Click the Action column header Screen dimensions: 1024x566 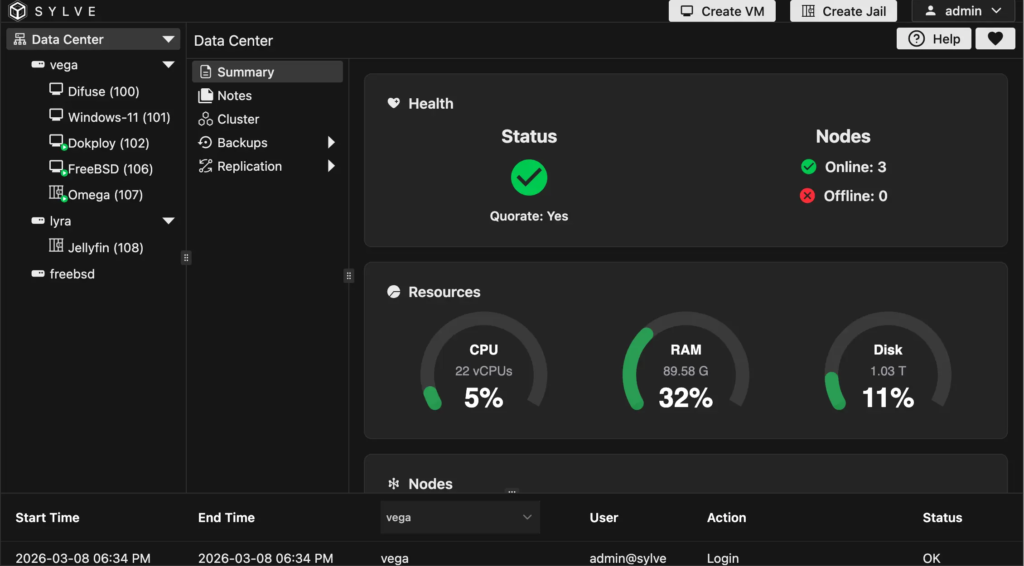point(726,518)
